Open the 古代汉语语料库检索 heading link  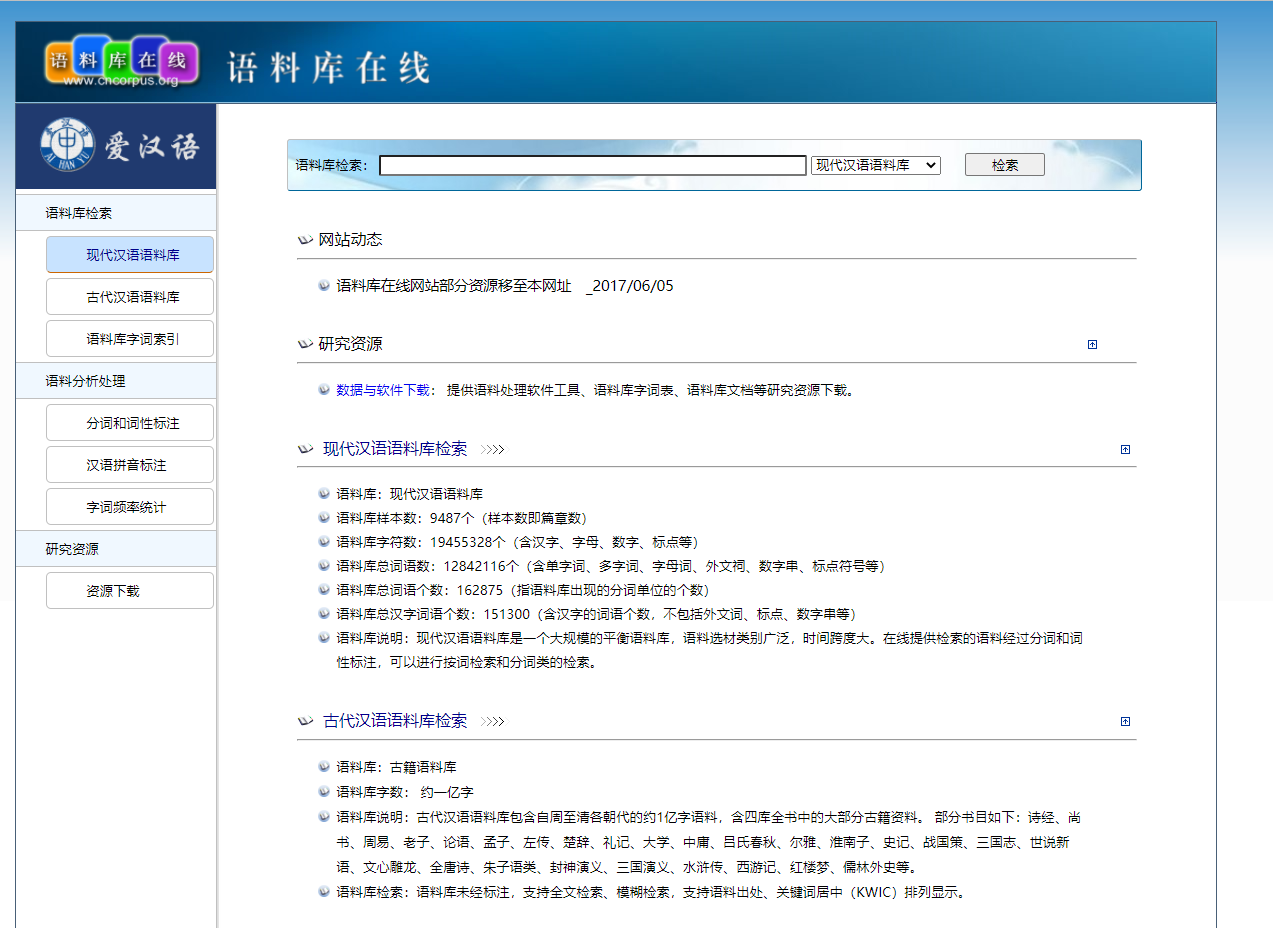pyautogui.click(x=395, y=721)
